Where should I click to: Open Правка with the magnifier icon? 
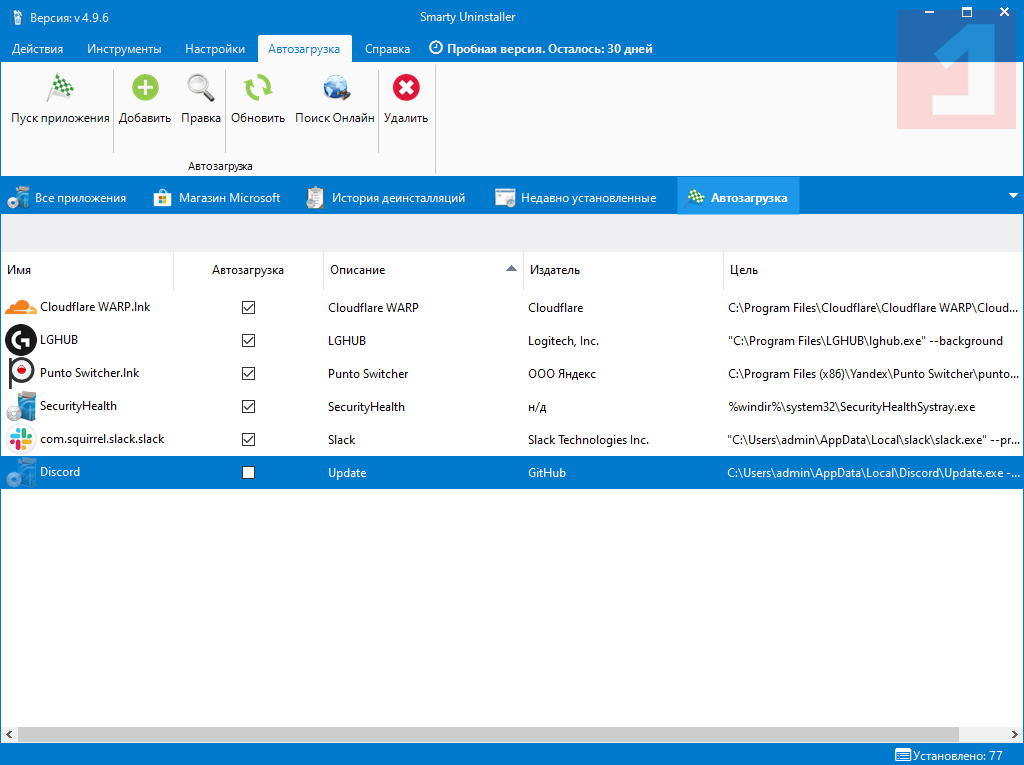(x=201, y=89)
